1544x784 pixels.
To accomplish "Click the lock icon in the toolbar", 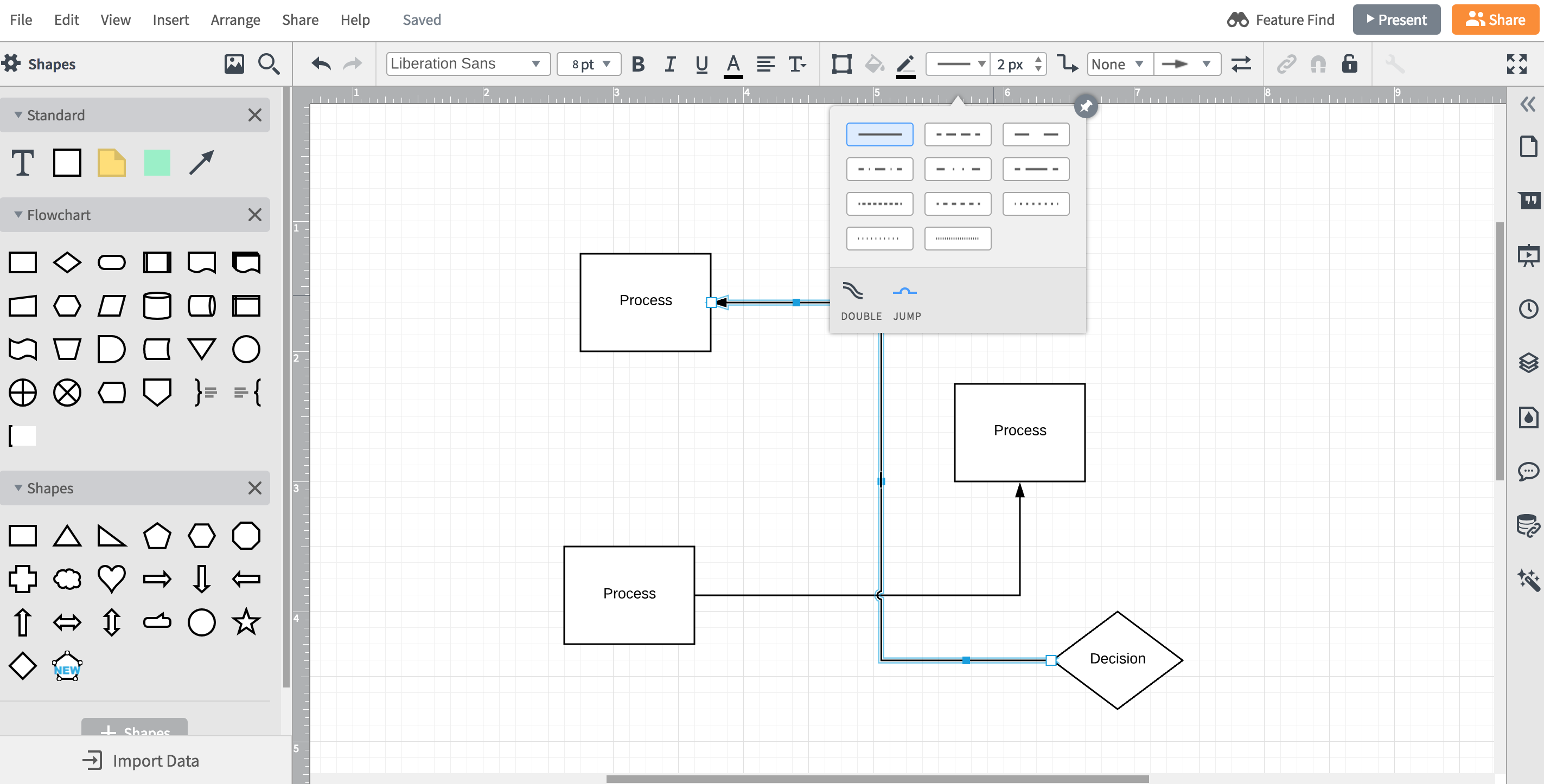I will 1349,64.
